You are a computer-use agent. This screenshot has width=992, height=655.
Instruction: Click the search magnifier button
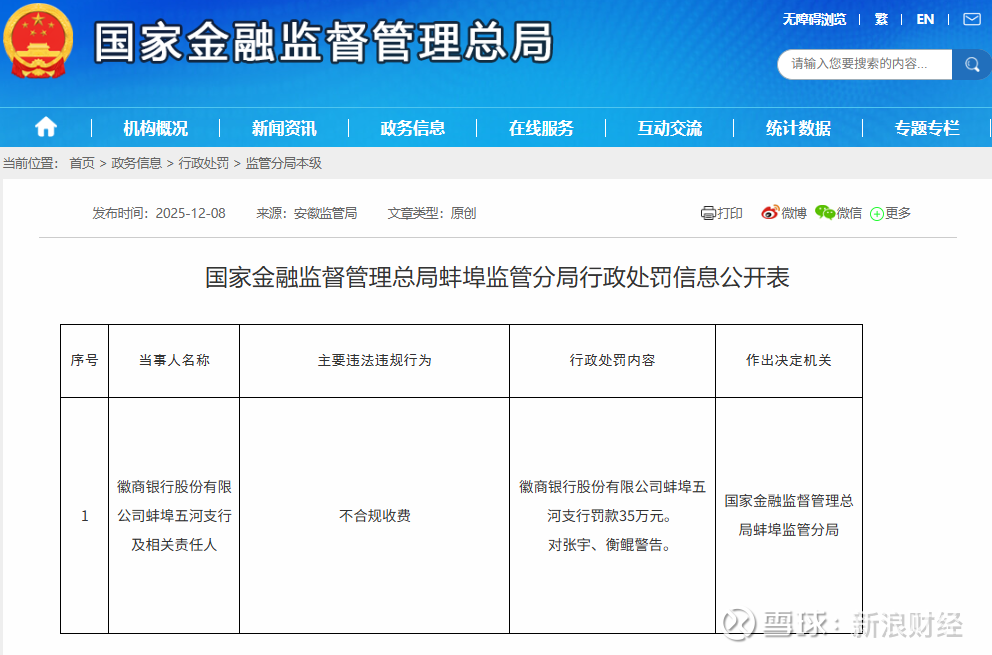[x=971, y=65]
